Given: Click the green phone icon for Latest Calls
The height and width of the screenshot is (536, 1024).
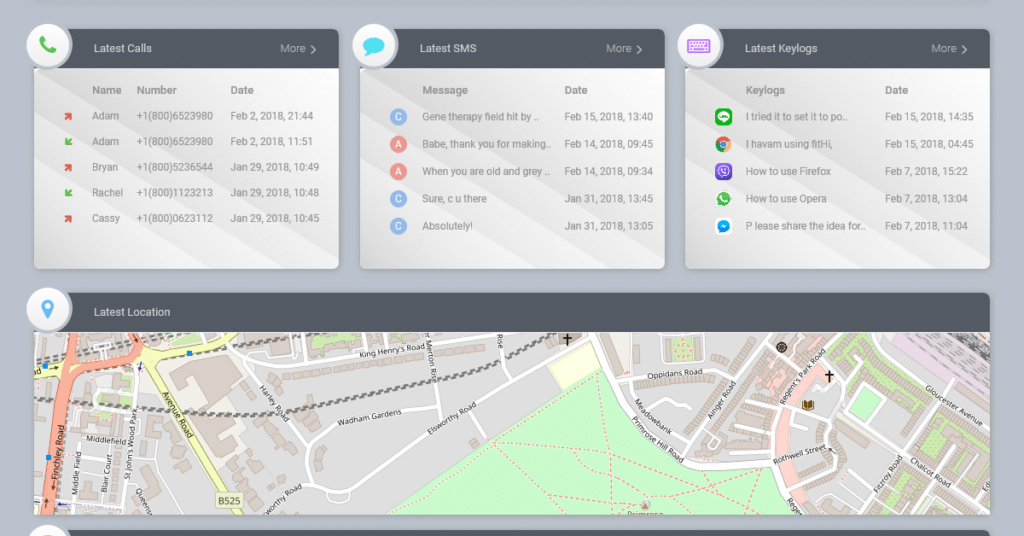Looking at the screenshot, I should [x=48, y=45].
